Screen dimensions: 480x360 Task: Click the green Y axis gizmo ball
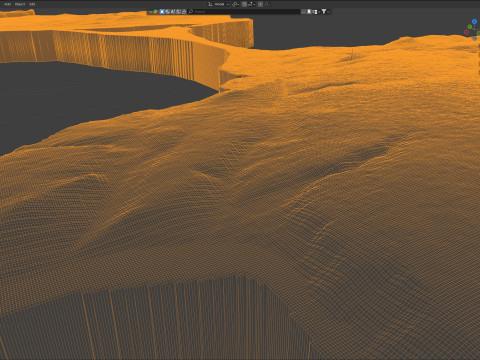tap(470, 27)
